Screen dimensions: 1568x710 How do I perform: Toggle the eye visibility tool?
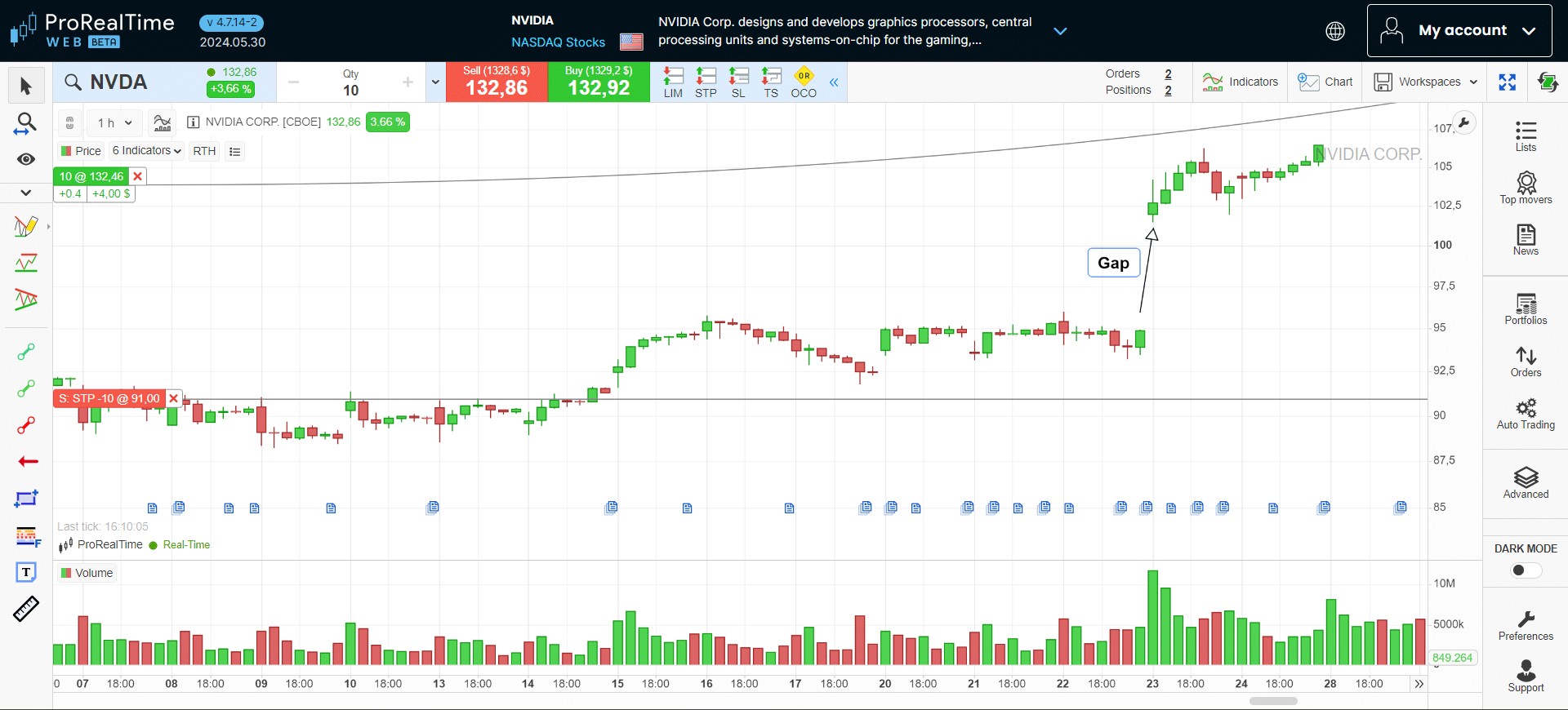[x=26, y=159]
